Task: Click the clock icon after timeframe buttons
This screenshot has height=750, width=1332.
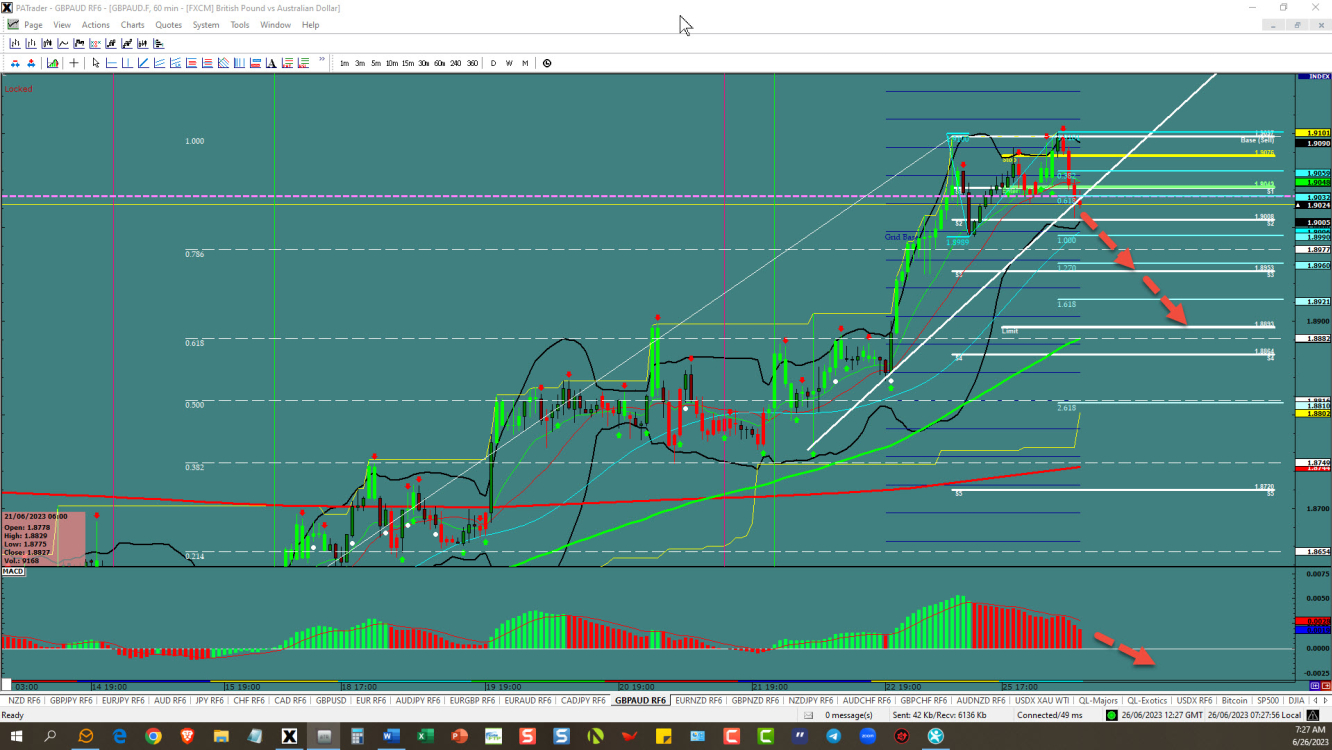Action: click(547, 63)
